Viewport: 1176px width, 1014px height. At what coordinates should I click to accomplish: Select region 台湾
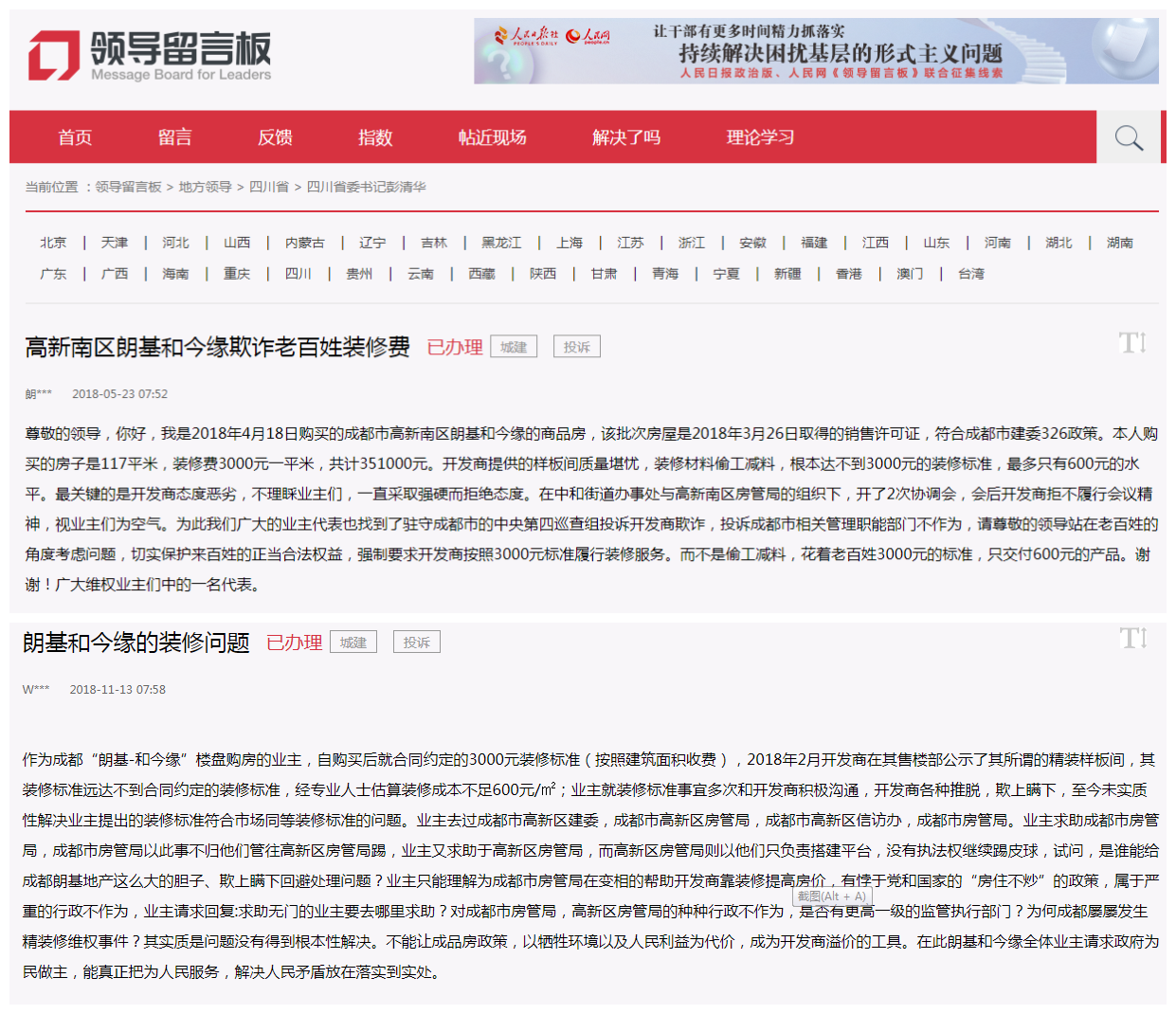(x=971, y=274)
